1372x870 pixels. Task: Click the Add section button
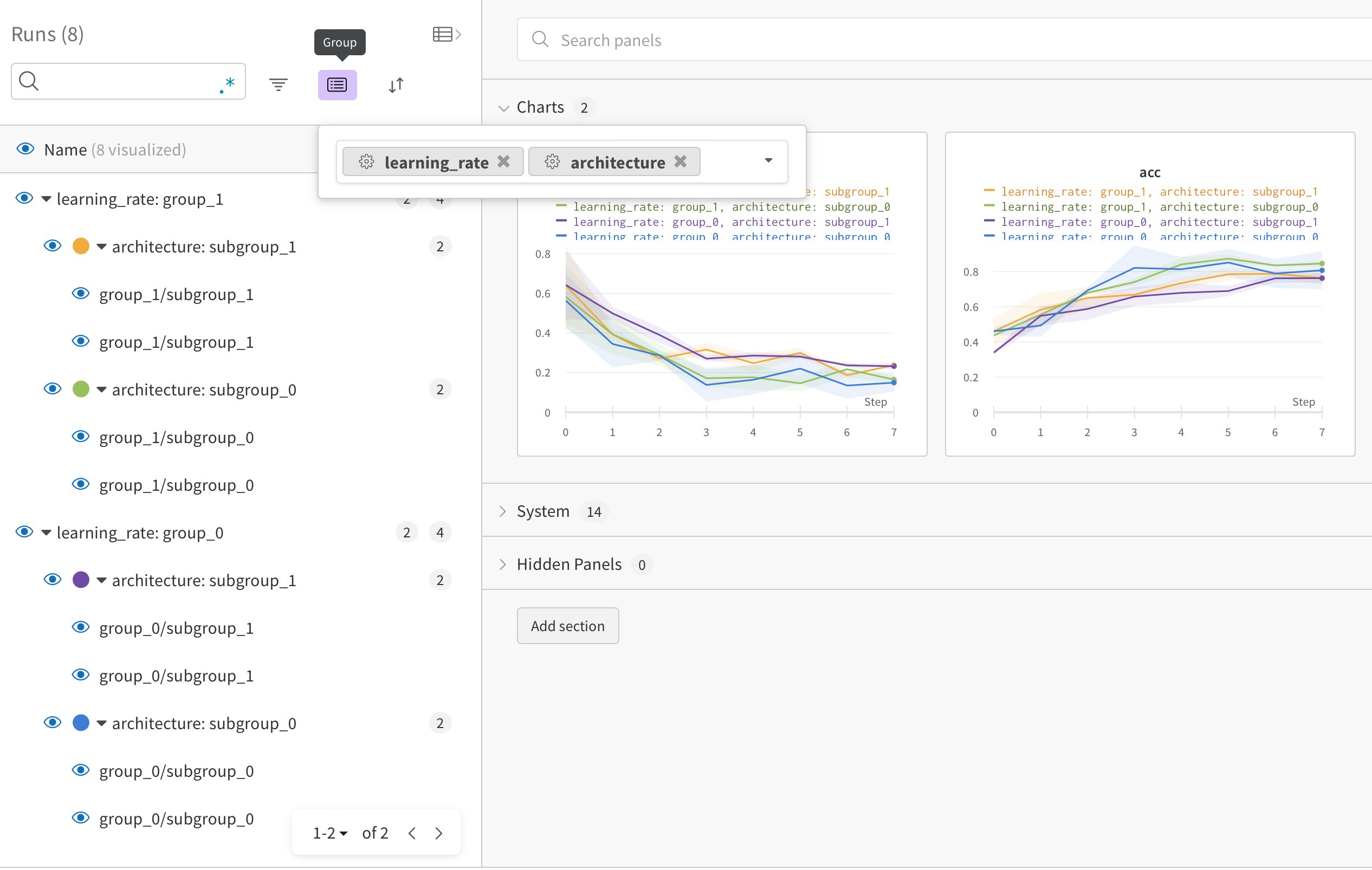[x=567, y=626]
